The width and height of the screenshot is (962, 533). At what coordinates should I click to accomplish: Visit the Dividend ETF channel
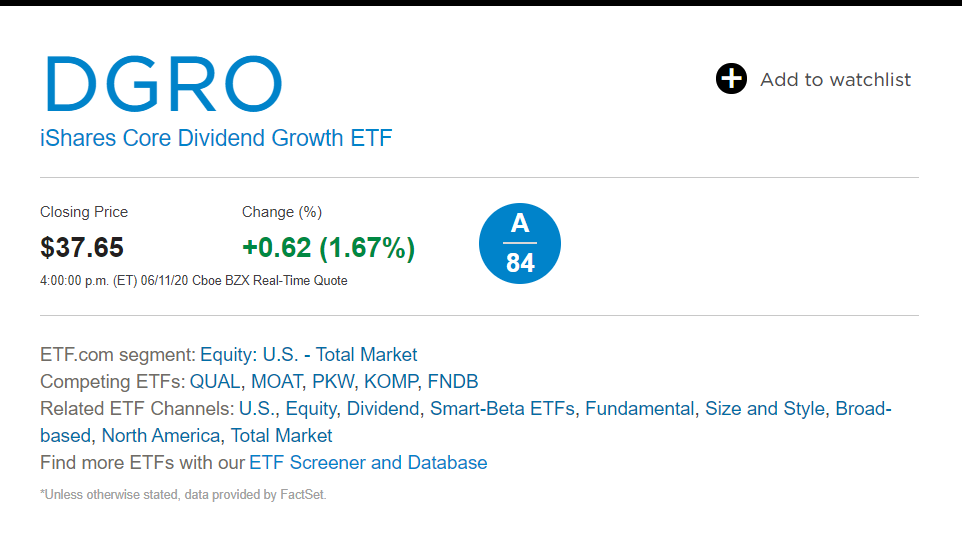point(382,408)
